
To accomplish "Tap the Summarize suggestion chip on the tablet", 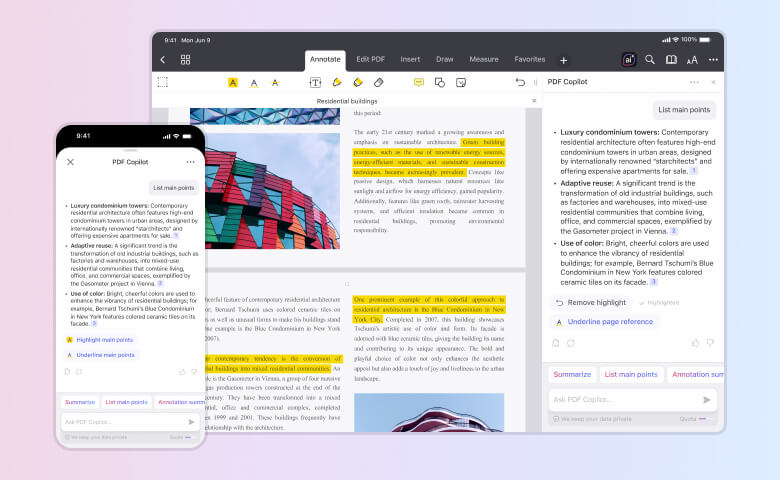I will point(572,375).
